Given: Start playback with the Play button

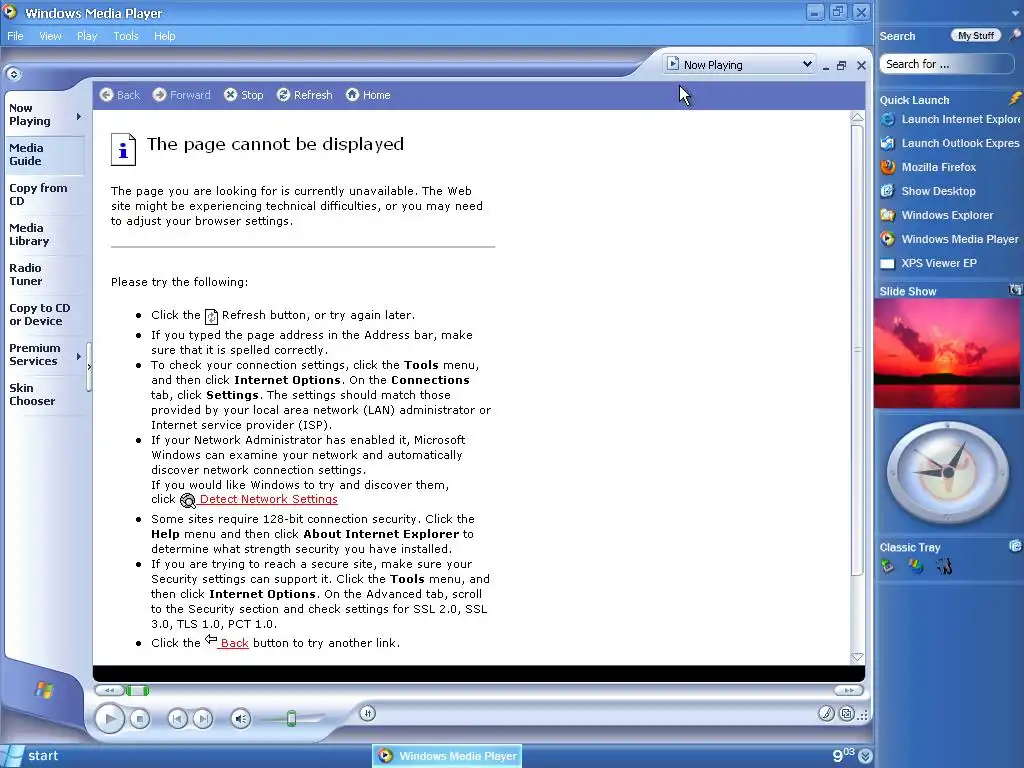Looking at the screenshot, I should pyautogui.click(x=110, y=719).
